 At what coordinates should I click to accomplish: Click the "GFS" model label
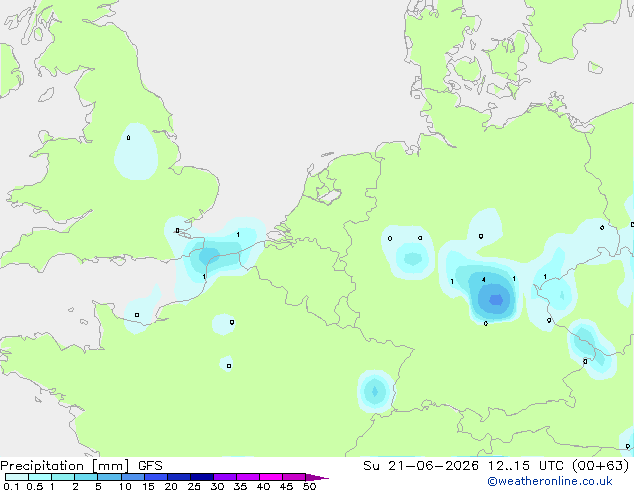(150, 466)
